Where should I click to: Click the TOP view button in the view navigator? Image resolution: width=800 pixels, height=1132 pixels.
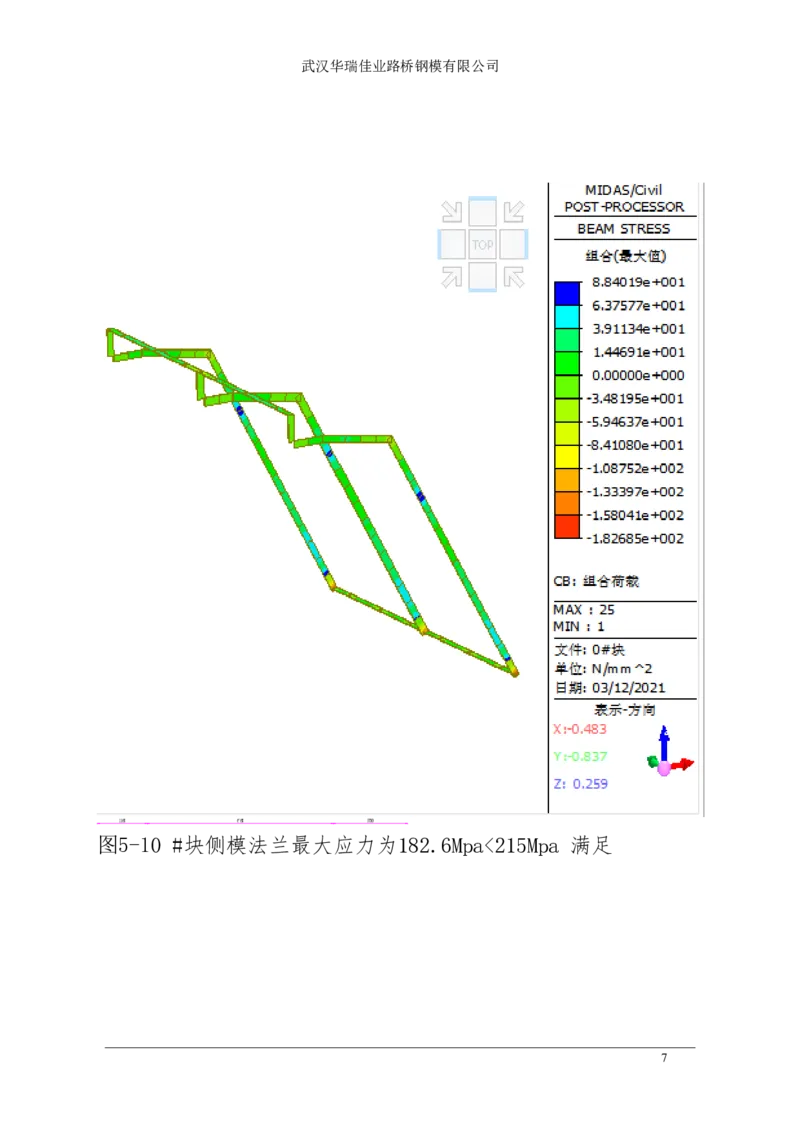coord(483,245)
